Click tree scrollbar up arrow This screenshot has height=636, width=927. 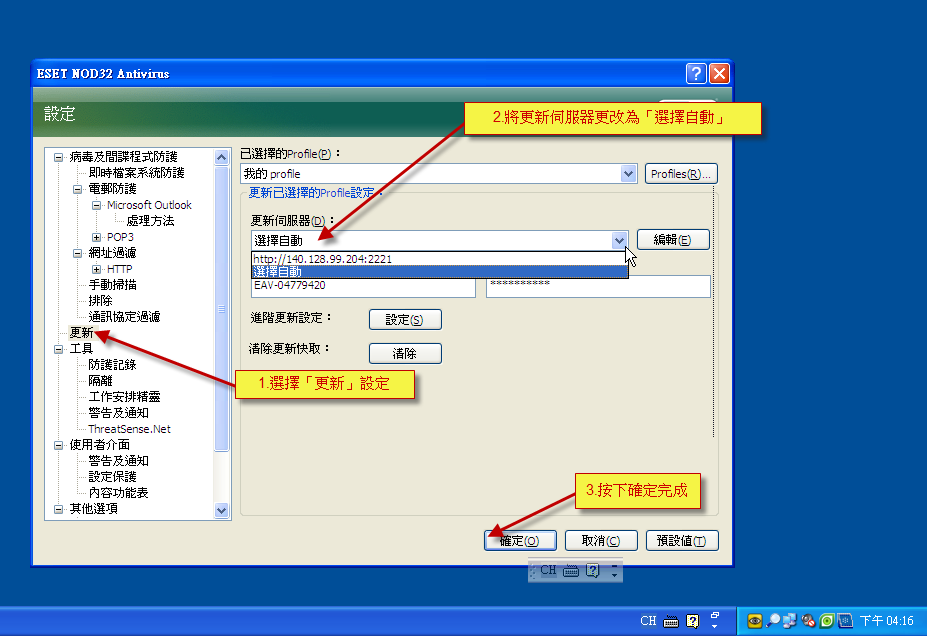click(222, 157)
